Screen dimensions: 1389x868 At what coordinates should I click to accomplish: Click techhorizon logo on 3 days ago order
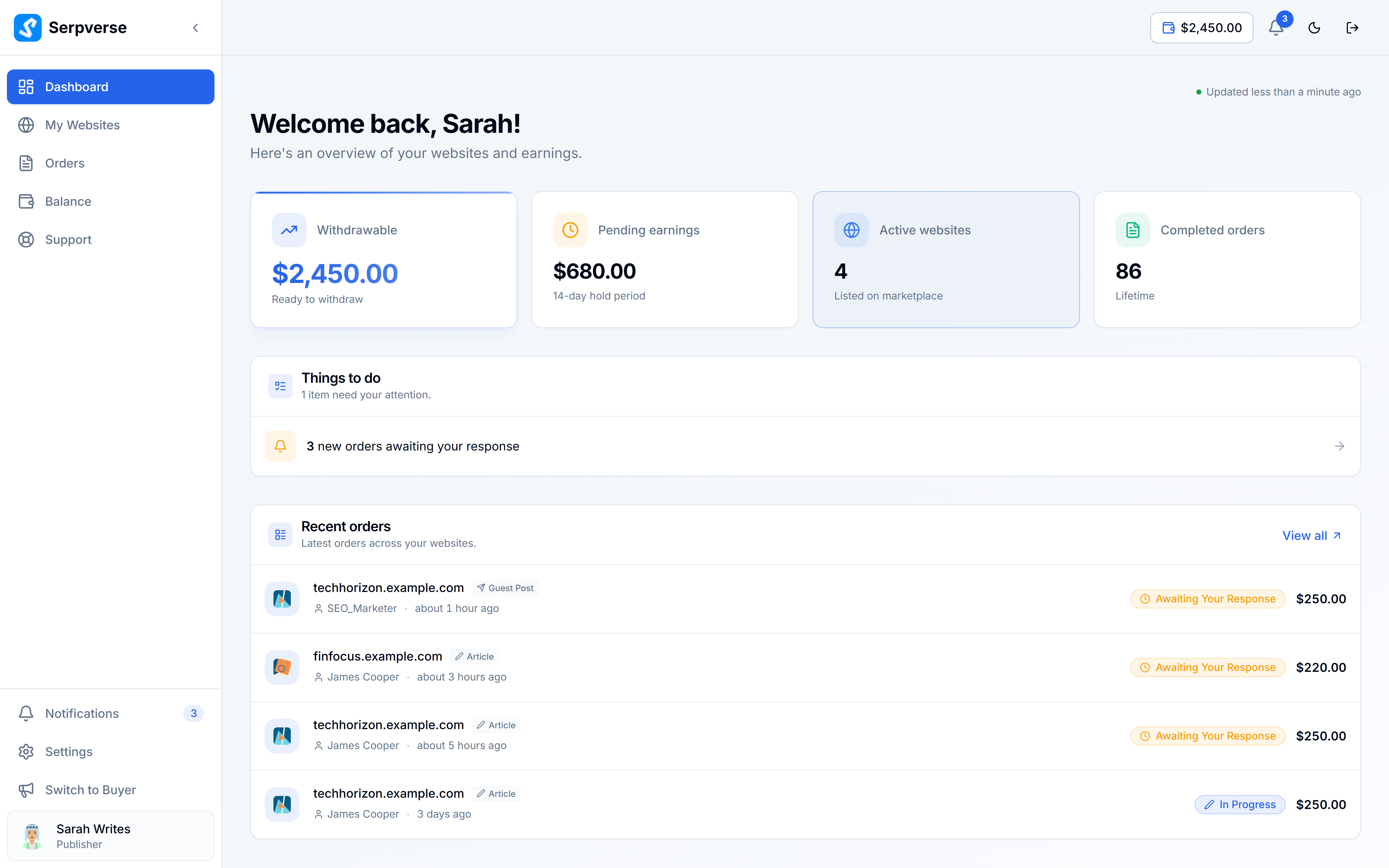(x=282, y=804)
